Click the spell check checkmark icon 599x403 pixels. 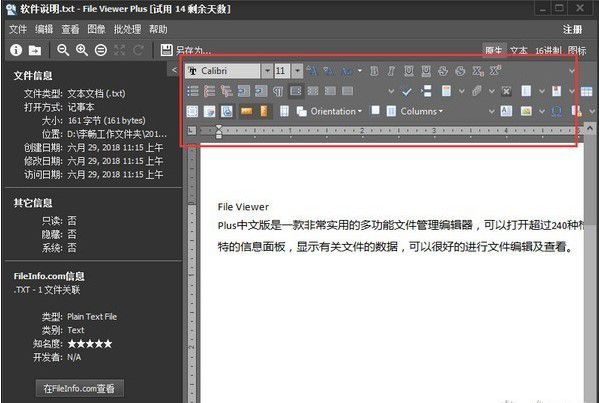pyautogui.click(x=407, y=91)
